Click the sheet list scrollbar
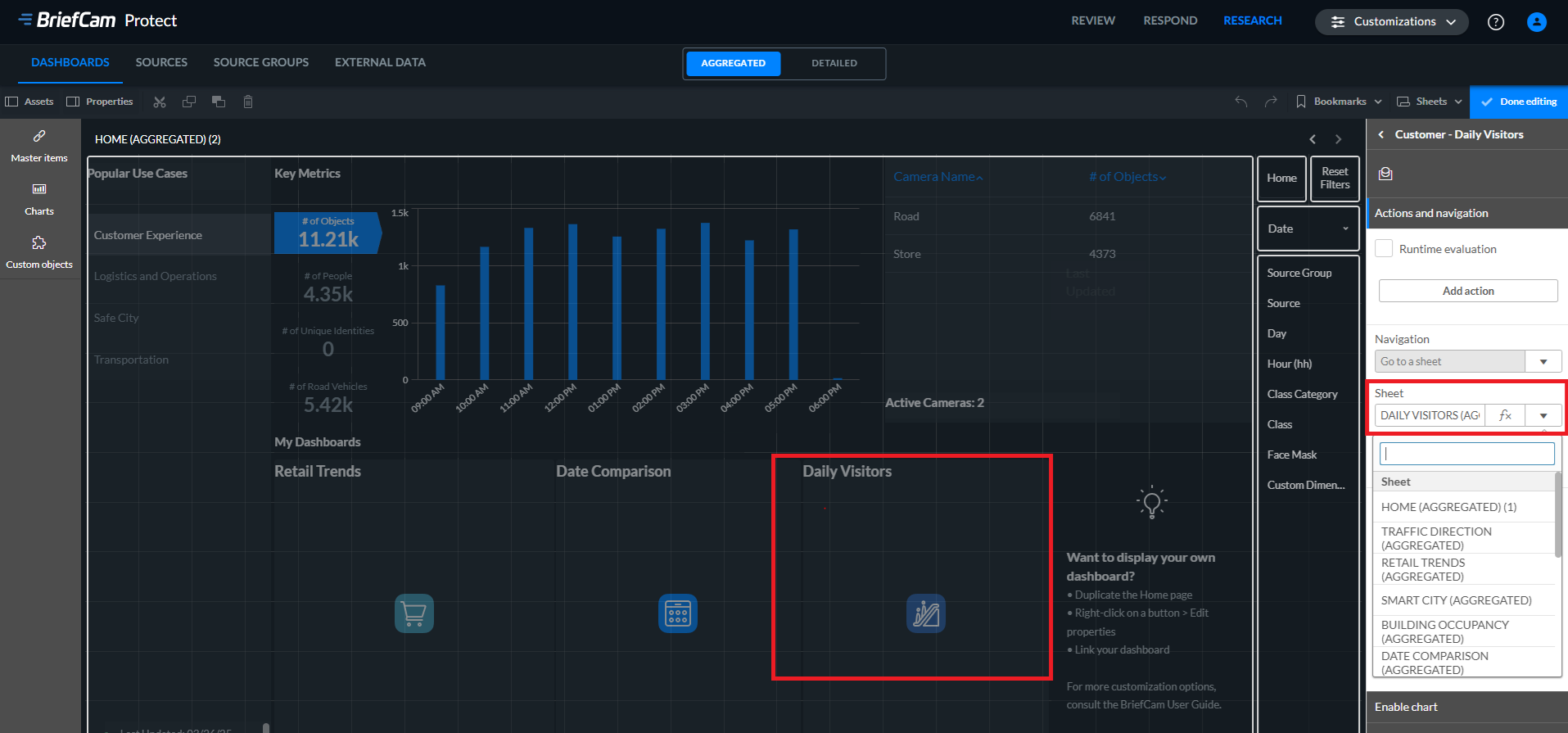 click(1558, 516)
